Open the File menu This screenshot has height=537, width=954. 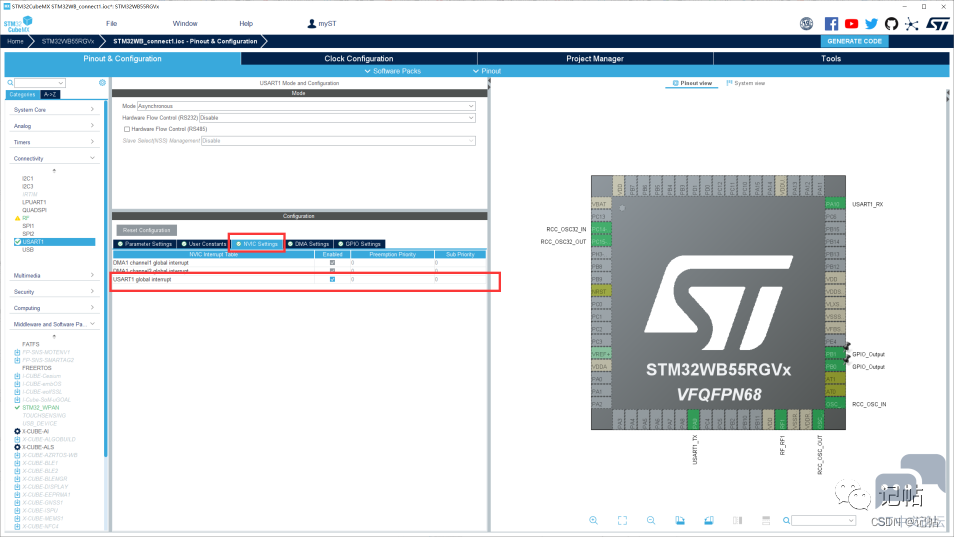click(x=111, y=24)
